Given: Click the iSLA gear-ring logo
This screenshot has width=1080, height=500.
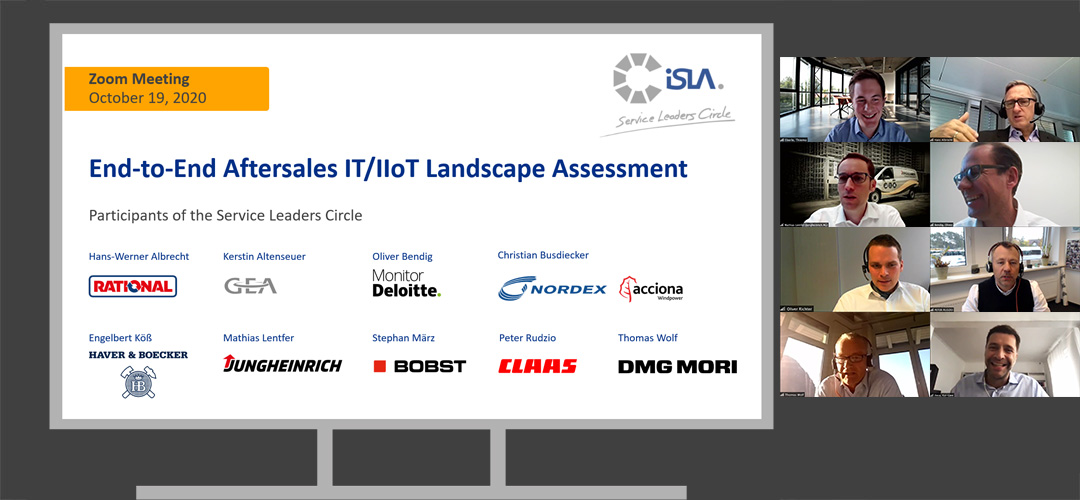Looking at the screenshot, I should coord(638,78).
